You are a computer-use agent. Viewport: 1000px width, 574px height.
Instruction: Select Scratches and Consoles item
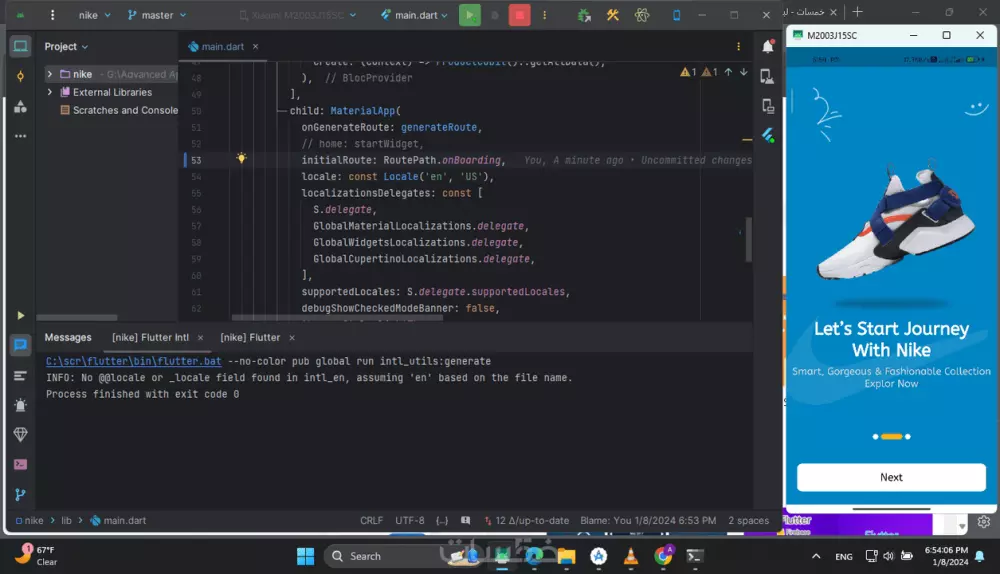tap(119, 110)
